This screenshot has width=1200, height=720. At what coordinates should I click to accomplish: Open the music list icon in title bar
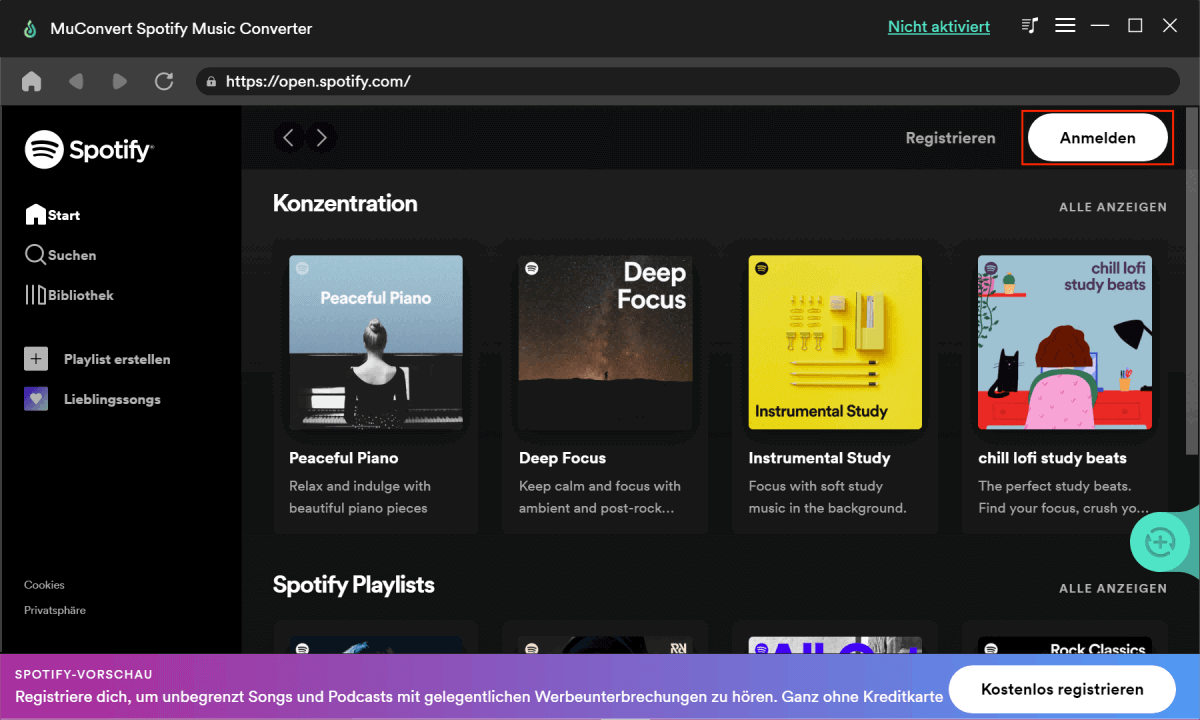[x=1030, y=26]
